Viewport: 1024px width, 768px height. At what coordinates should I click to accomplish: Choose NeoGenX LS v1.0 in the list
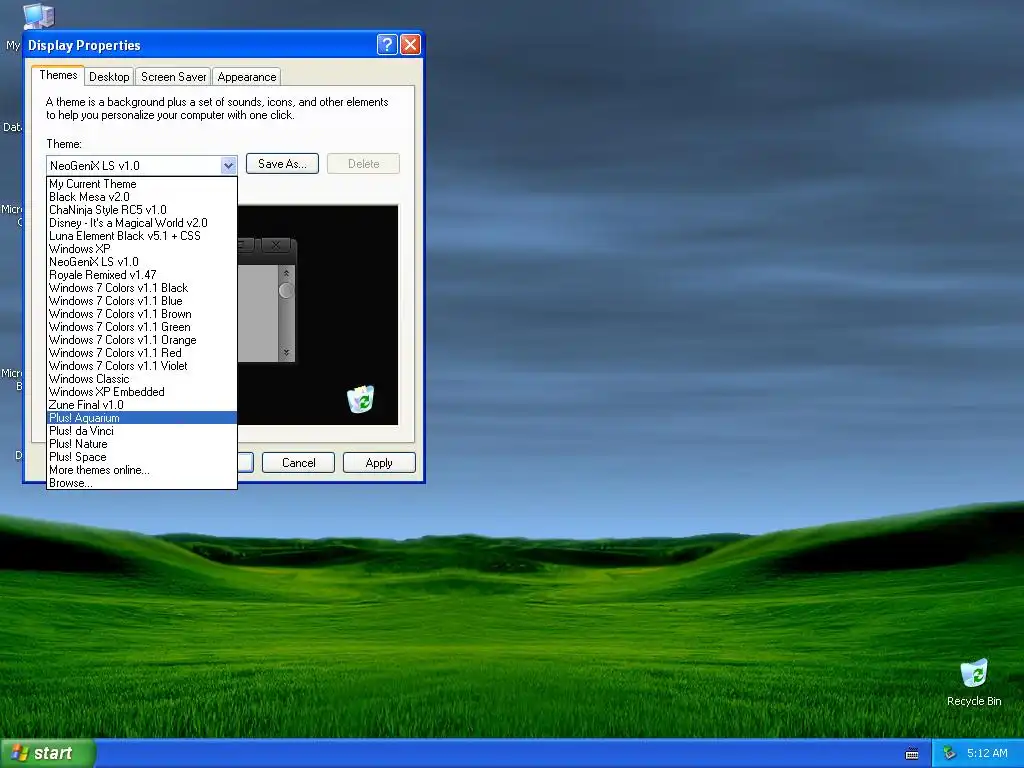[x=142, y=262]
